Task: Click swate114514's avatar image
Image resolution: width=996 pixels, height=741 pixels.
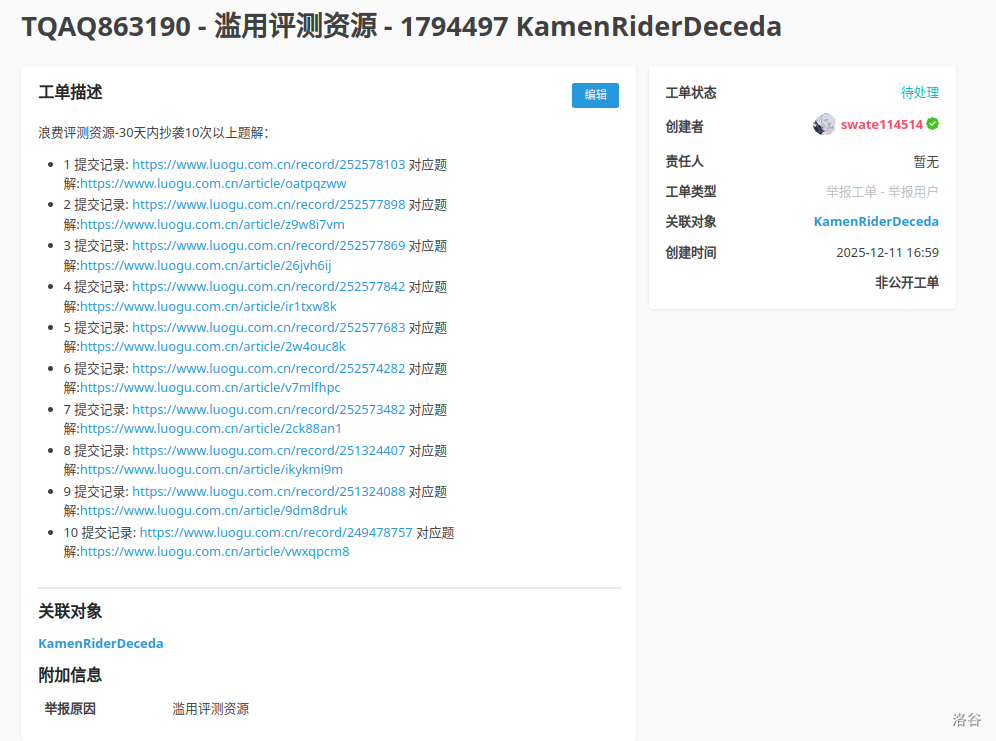Action: [824, 125]
